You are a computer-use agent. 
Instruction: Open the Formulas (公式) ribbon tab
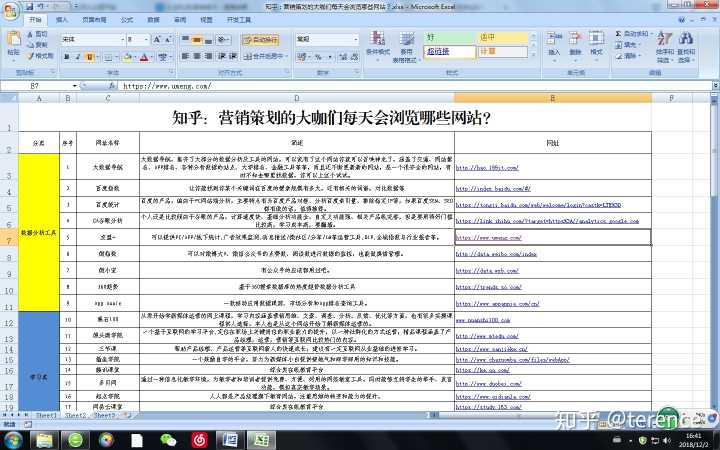(x=127, y=19)
